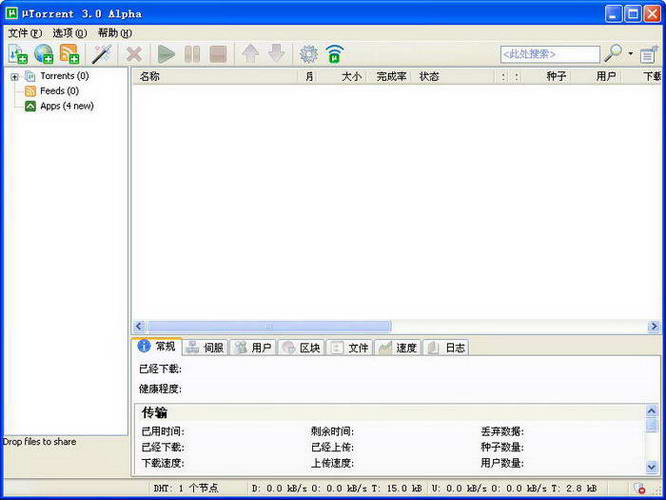
Task: Click the network status icon in status bar
Action: (x=639, y=489)
